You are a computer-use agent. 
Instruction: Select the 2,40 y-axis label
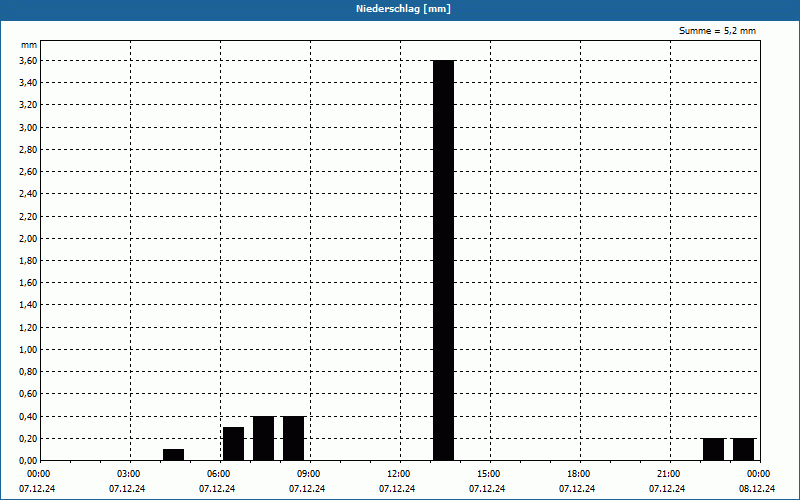(x=28, y=194)
